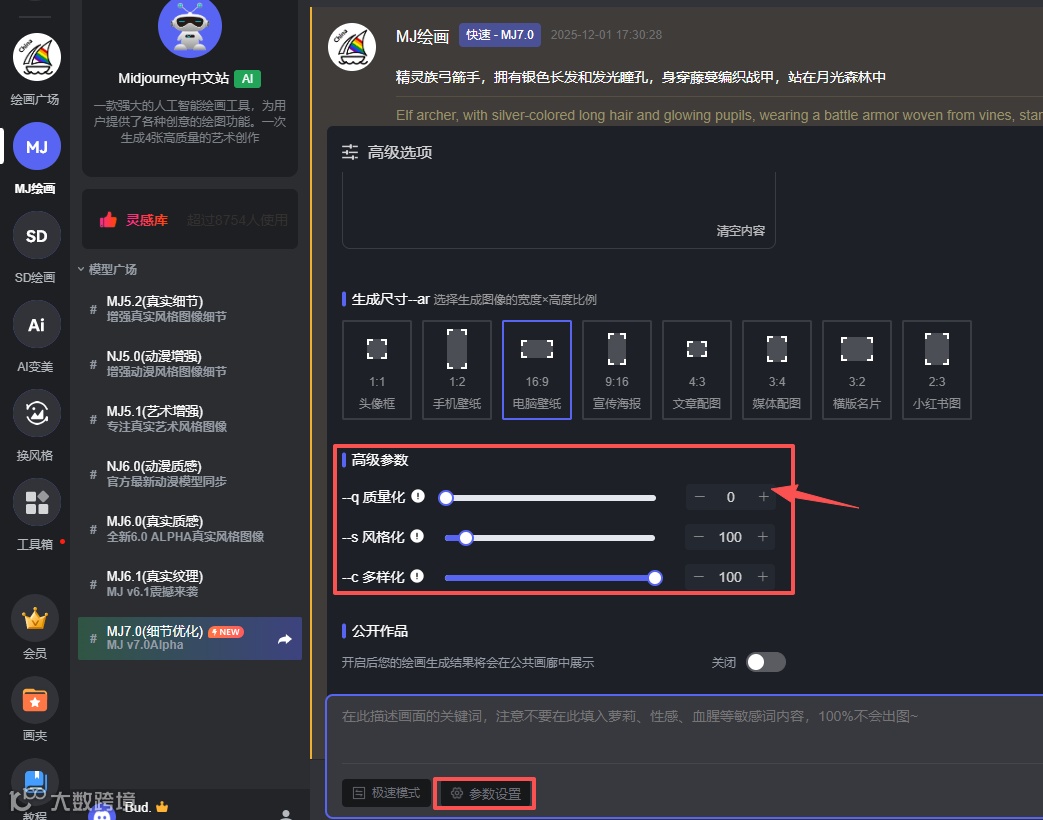Click 清空内容 to clear text
This screenshot has width=1043, height=820.
[x=740, y=231]
